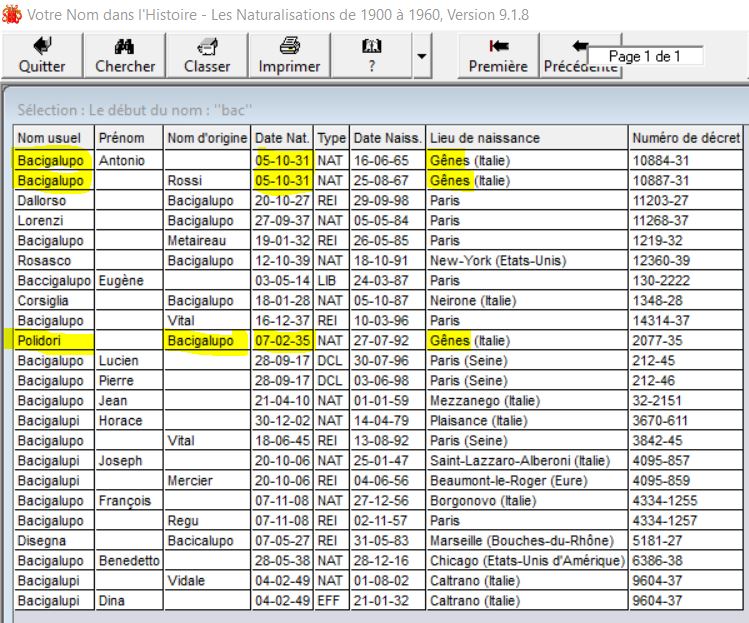Open the help book button marked ?

click(x=372, y=55)
